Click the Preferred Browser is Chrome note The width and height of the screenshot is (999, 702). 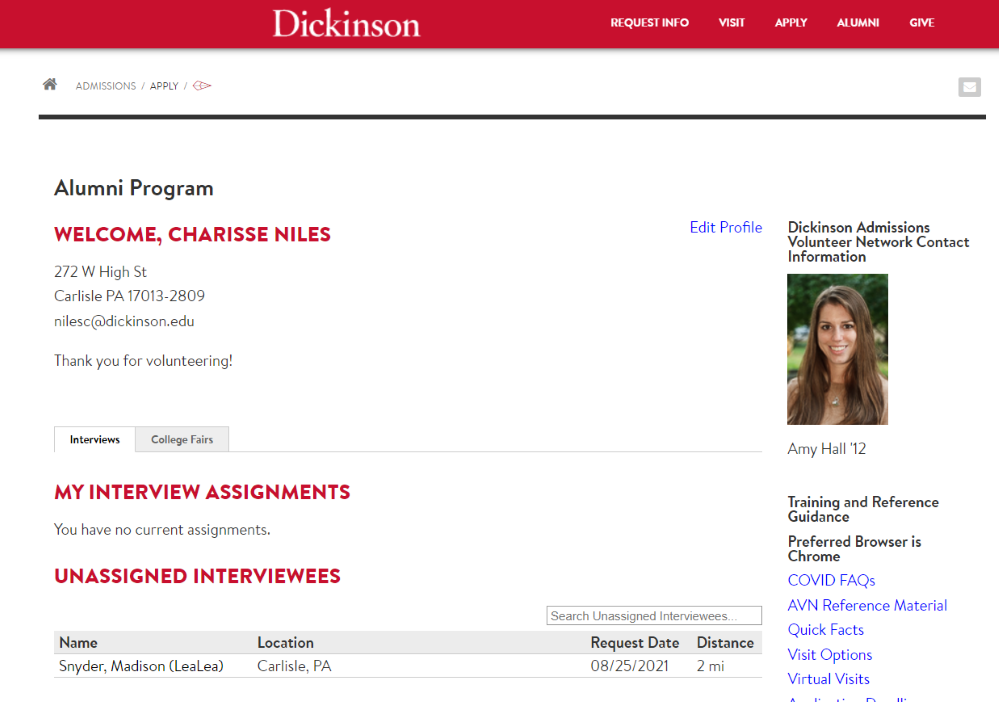click(x=854, y=548)
